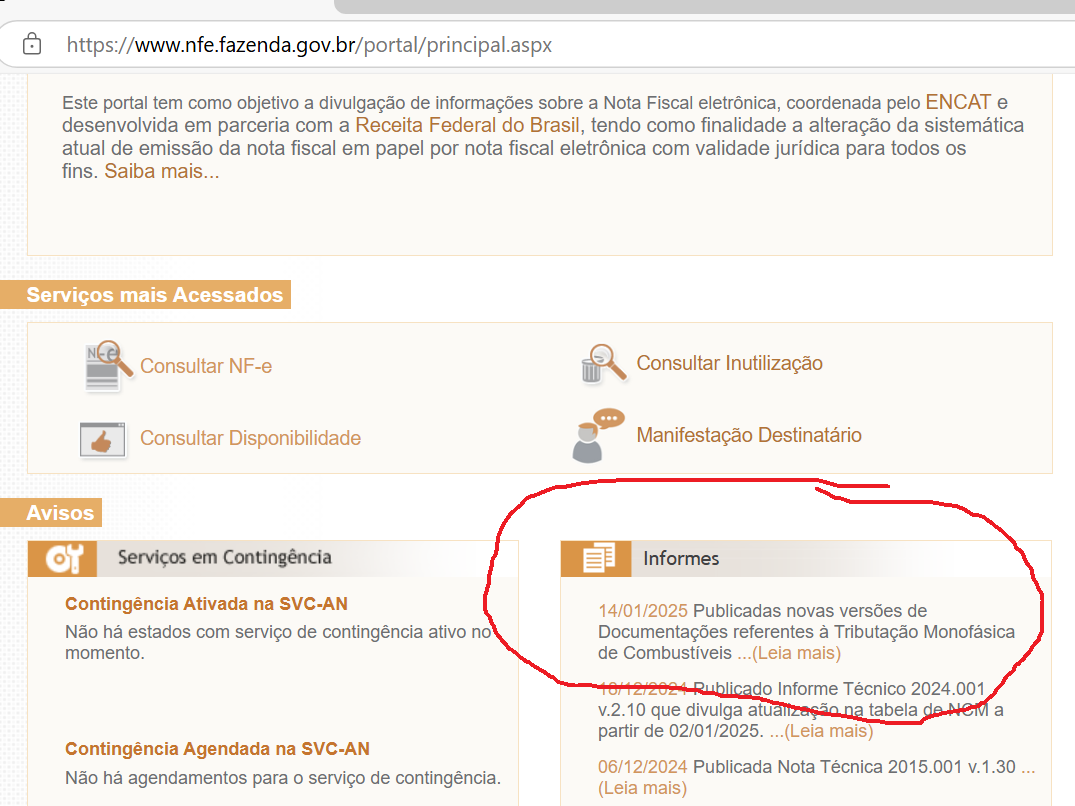Click the Consultar Disponibilidade thumbs-up icon
The height and width of the screenshot is (806, 1075).
pos(103,439)
